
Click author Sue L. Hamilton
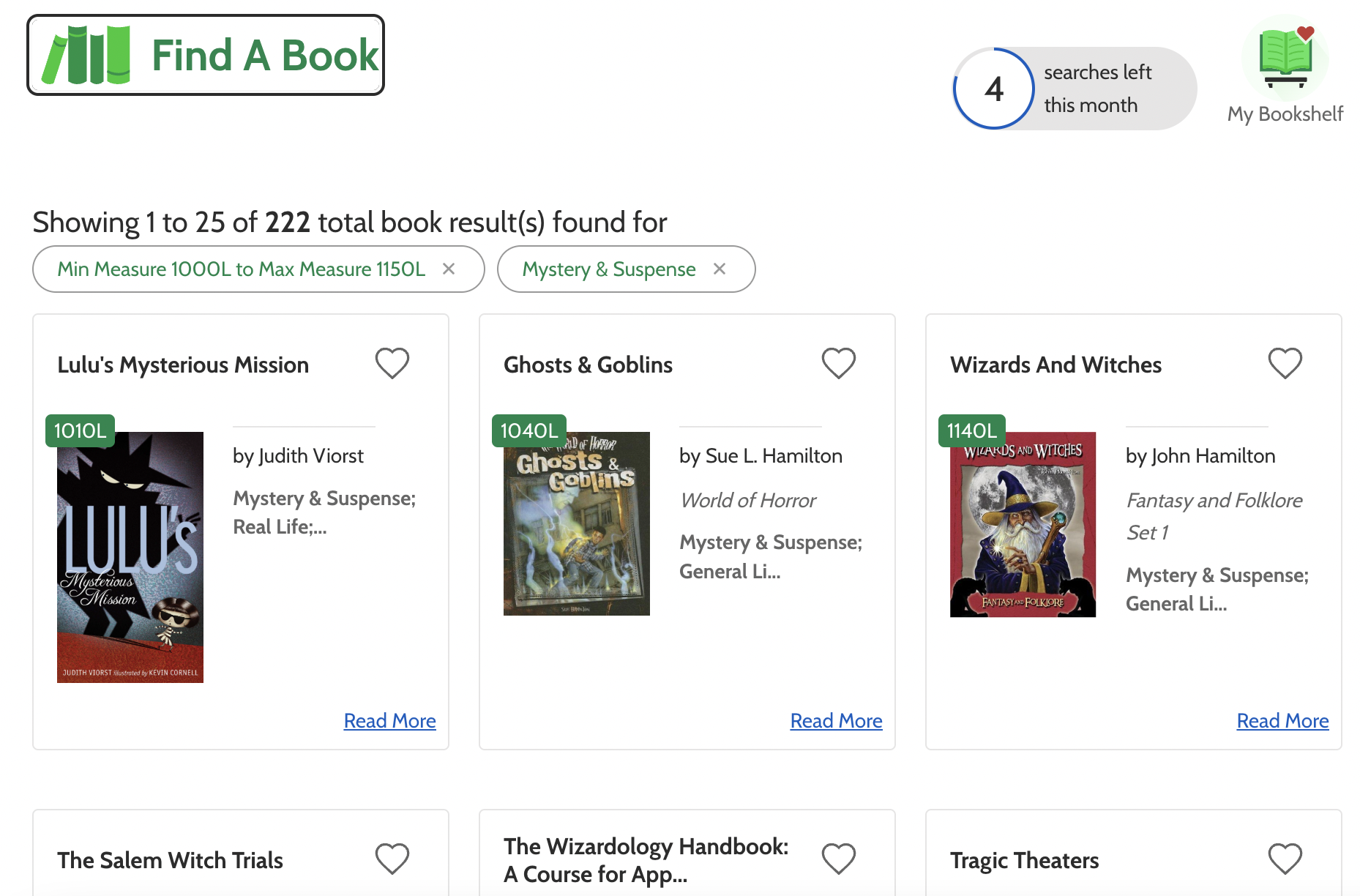pyautogui.click(x=761, y=455)
